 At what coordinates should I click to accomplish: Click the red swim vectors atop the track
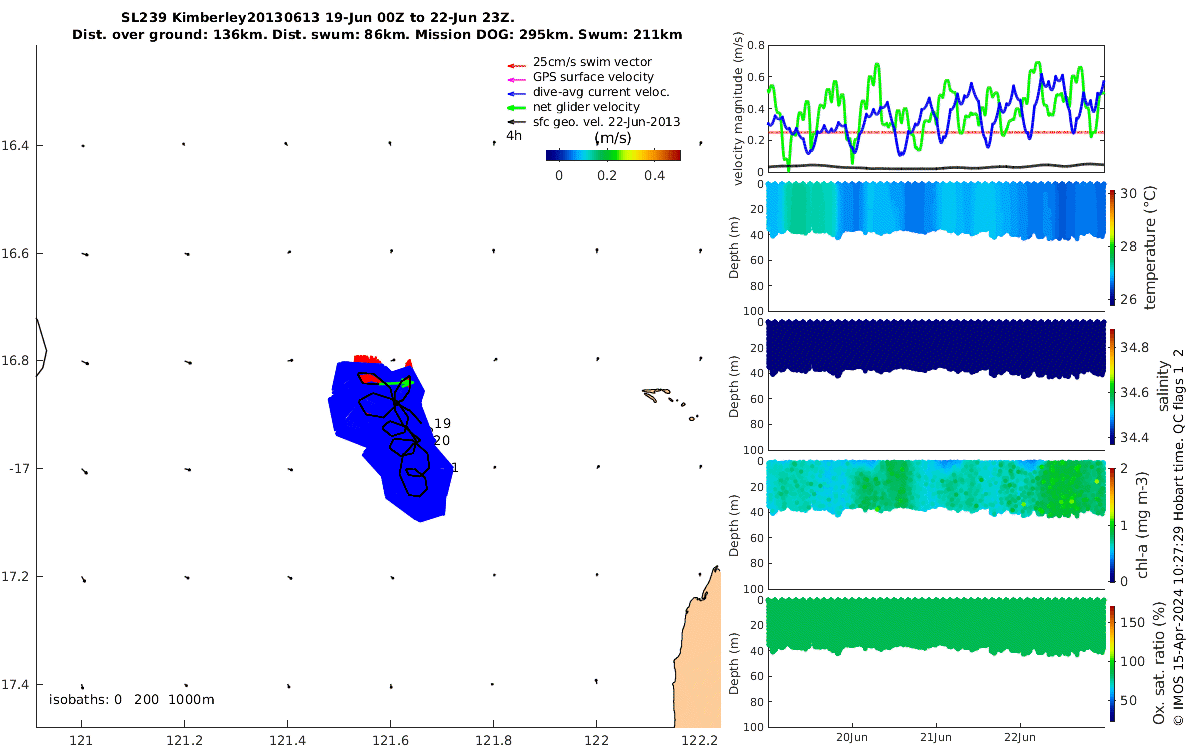tap(366, 359)
